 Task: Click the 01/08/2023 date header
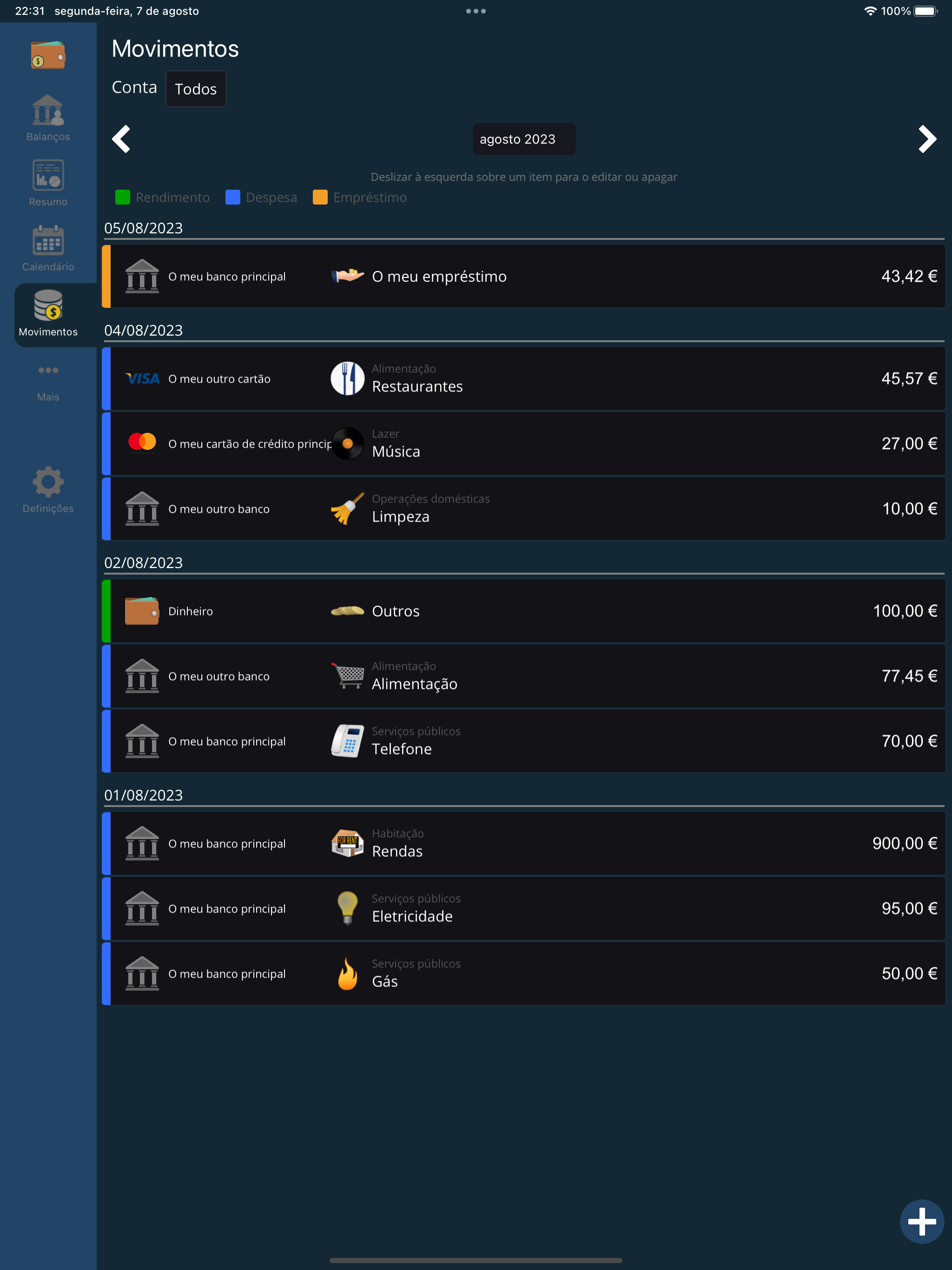pos(144,795)
